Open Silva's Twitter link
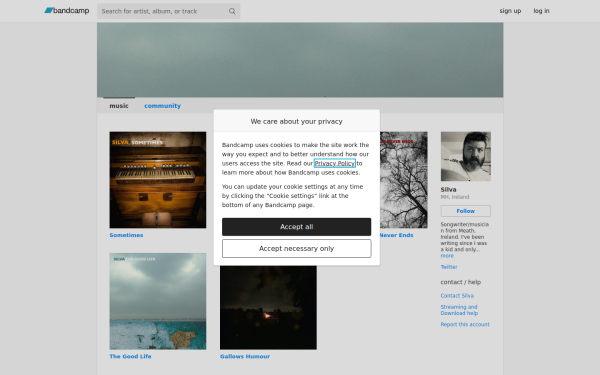The height and width of the screenshot is (375, 600). 449,267
